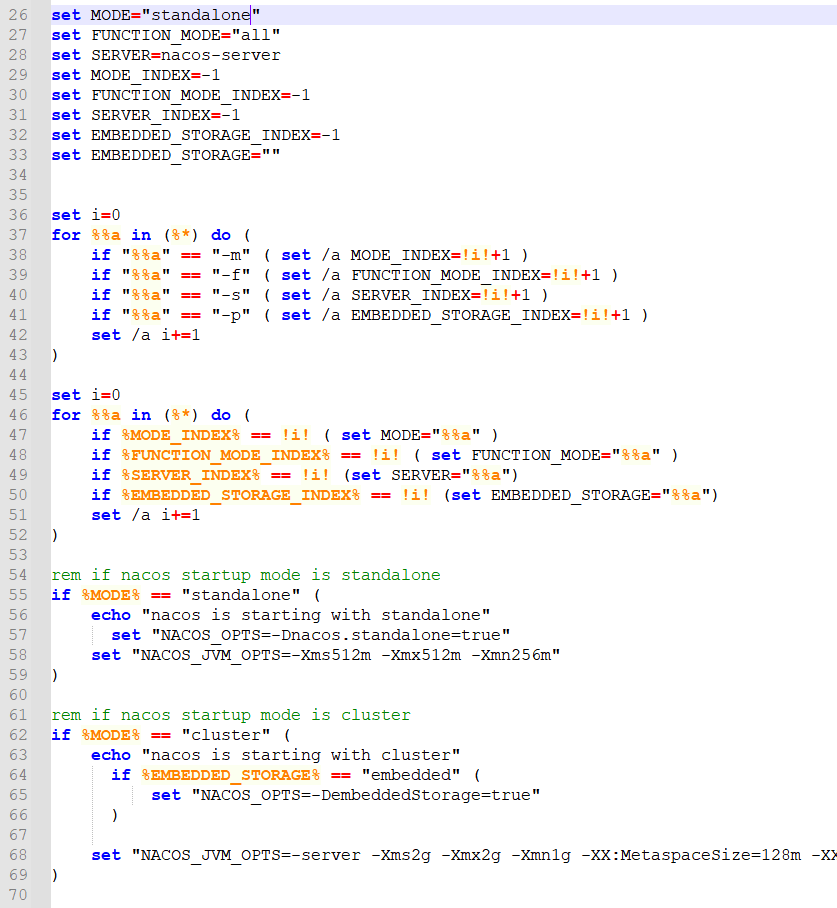This screenshot has height=908, width=837.
Task: Click the "cluster" string on line 62
Action: [x=220, y=735]
